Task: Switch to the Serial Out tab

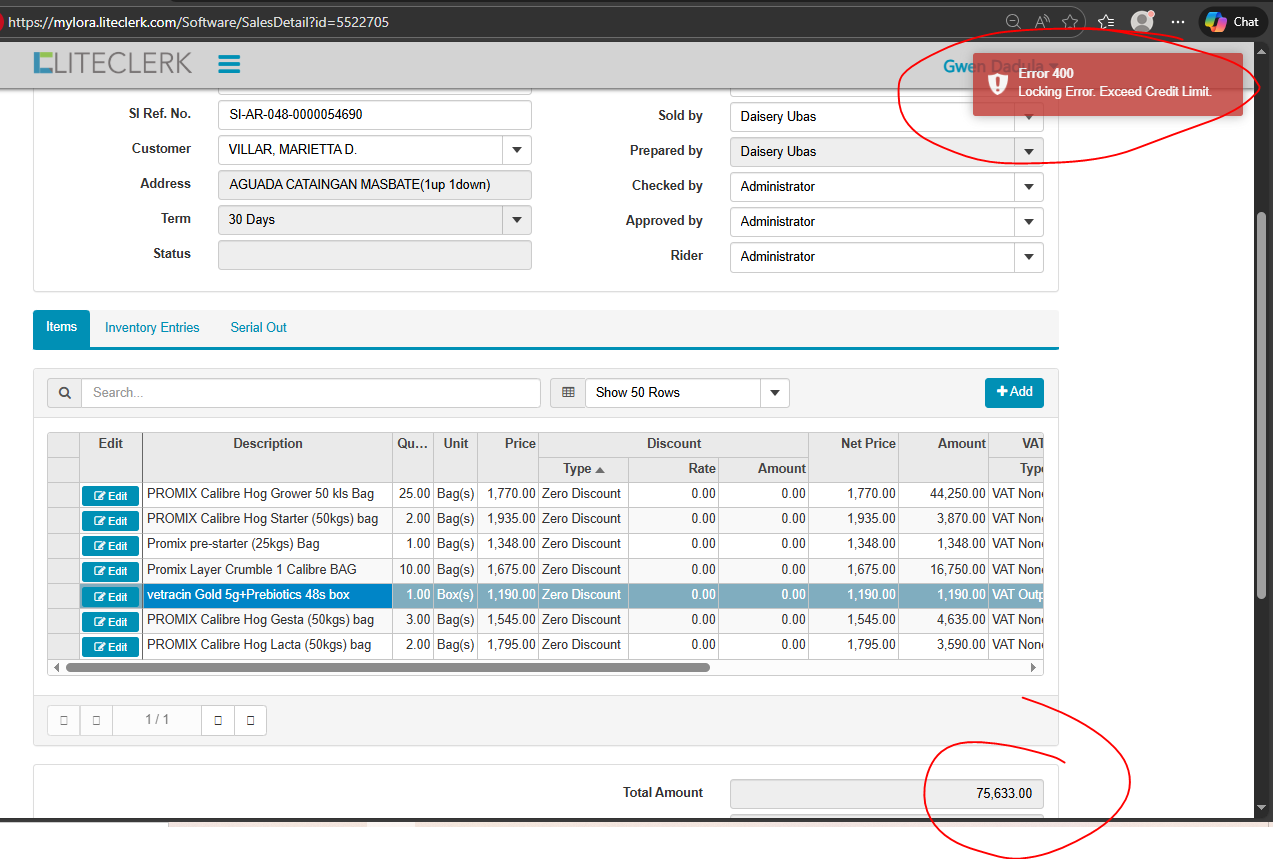Action: pos(258,328)
